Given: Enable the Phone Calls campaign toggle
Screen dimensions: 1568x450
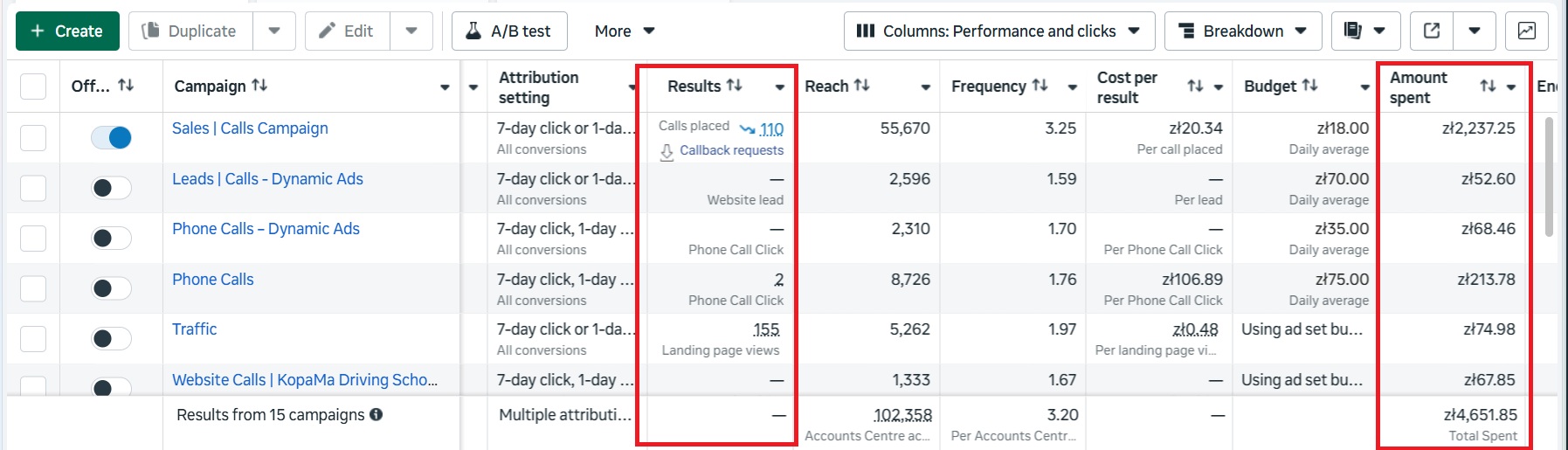Looking at the screenshot, I should tap(111, 288).
